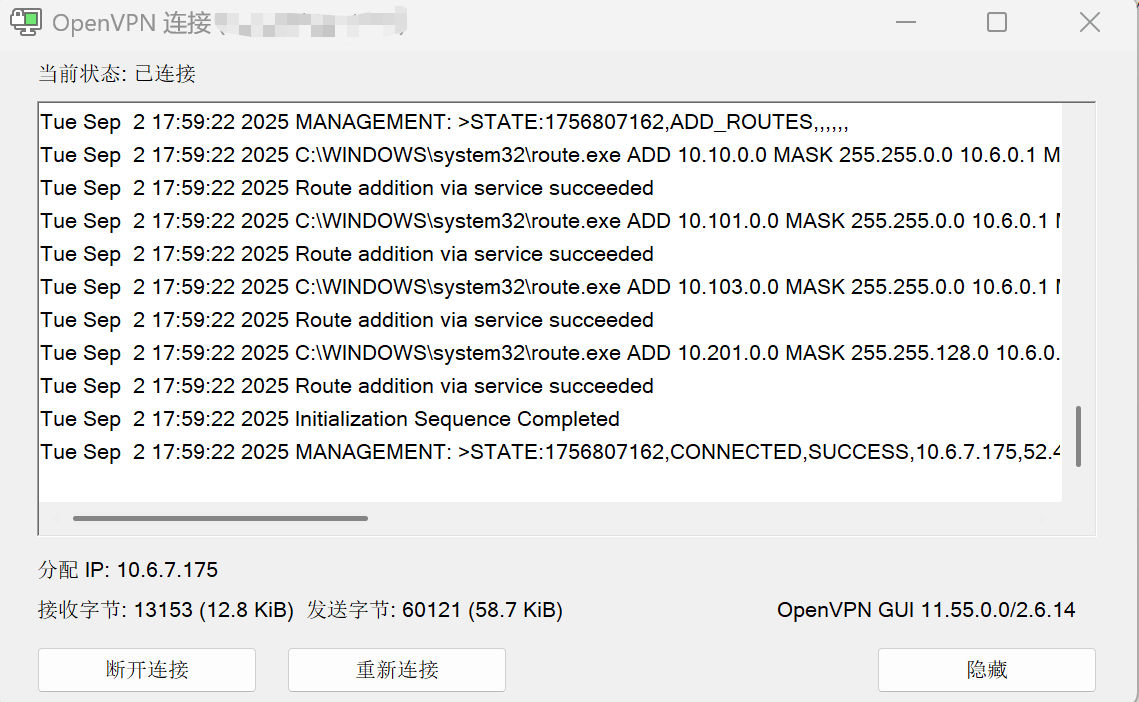Select the route ADD 10.103.0.0 log line
The width and height of the screenshot is (1139, 702).
coord(550,287)
